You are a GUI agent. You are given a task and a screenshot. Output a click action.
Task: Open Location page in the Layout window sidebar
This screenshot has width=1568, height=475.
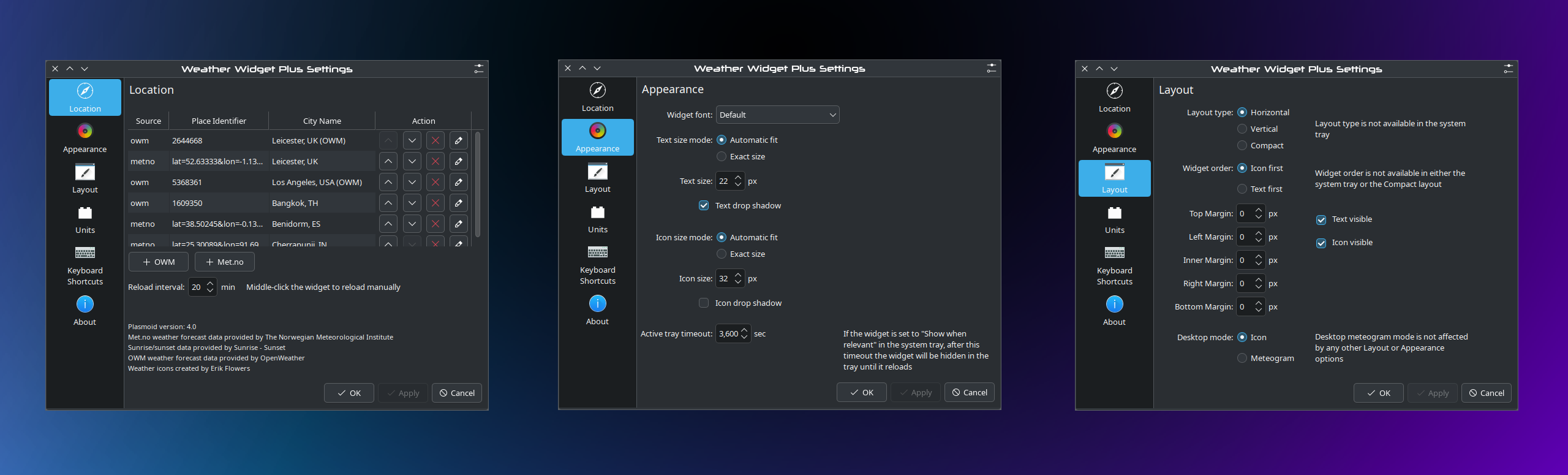pos(1114,97)
